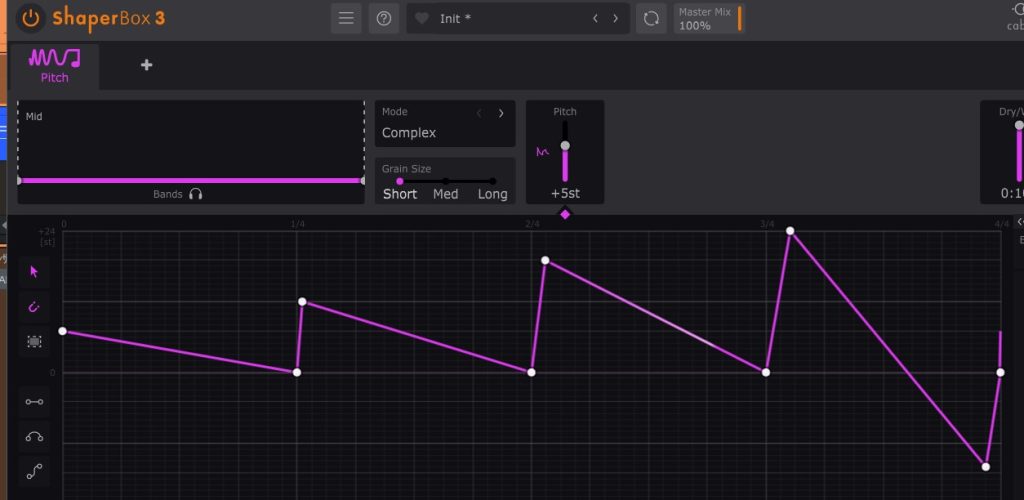Go to next preset arrow

click(615, 18)
